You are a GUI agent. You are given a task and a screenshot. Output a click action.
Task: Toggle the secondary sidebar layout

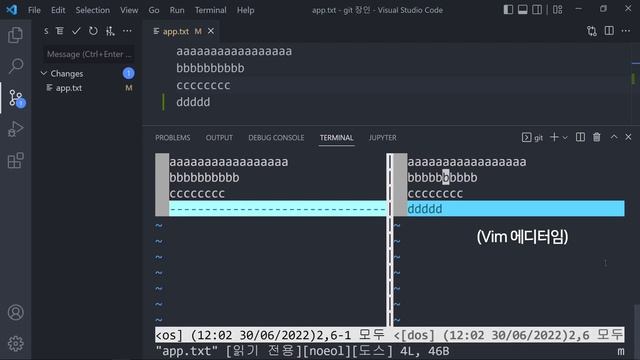[x=537, y=9]
